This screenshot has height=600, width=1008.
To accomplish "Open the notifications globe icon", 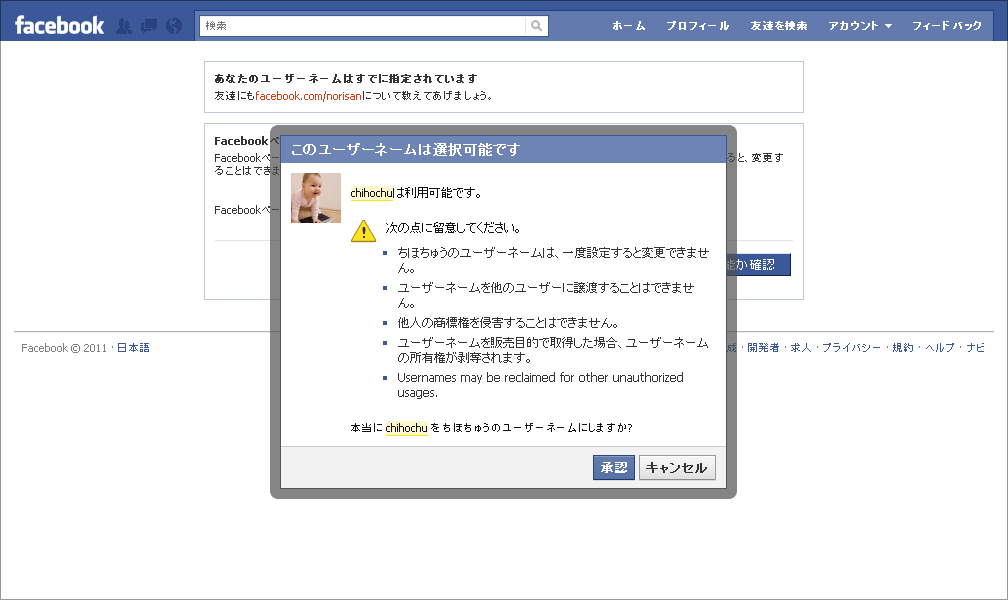I will point(174,26).
